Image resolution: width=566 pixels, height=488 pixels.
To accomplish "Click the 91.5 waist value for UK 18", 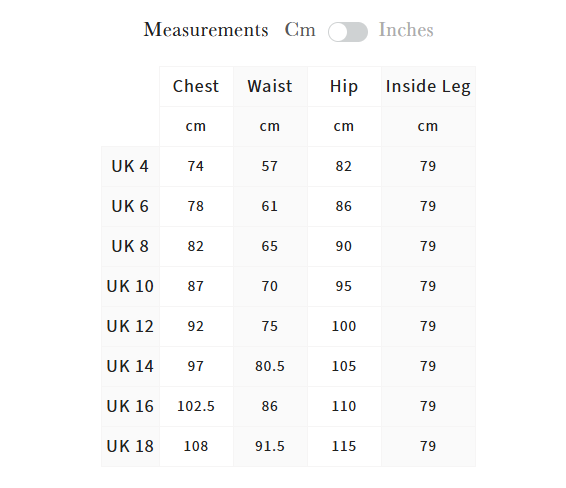I will pos(270,446).
